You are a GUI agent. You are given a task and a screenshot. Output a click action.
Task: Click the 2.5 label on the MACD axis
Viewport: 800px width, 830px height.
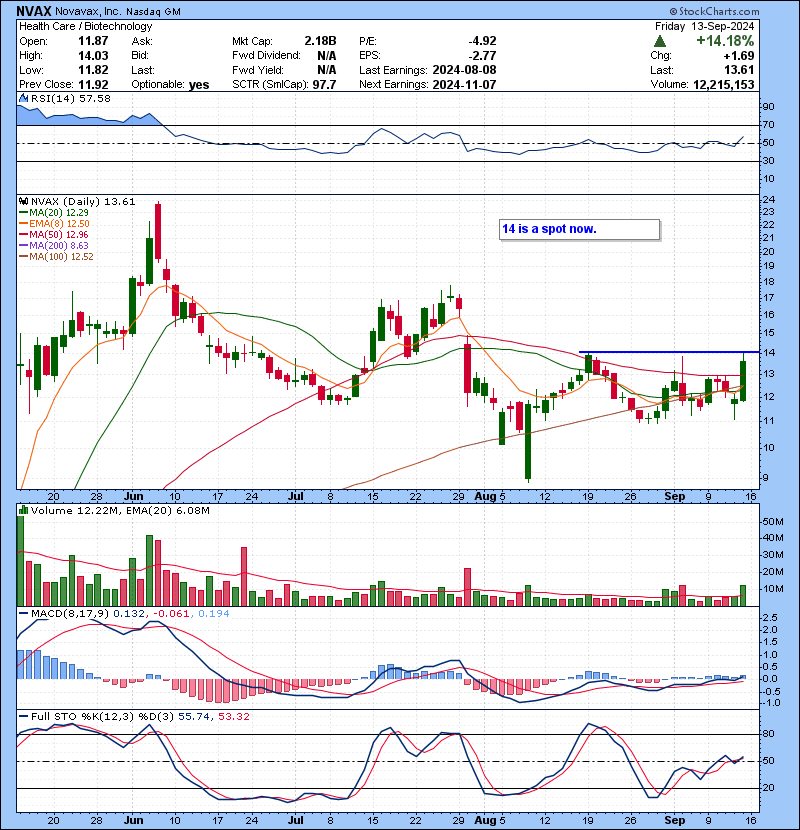(x=770, y=618)
